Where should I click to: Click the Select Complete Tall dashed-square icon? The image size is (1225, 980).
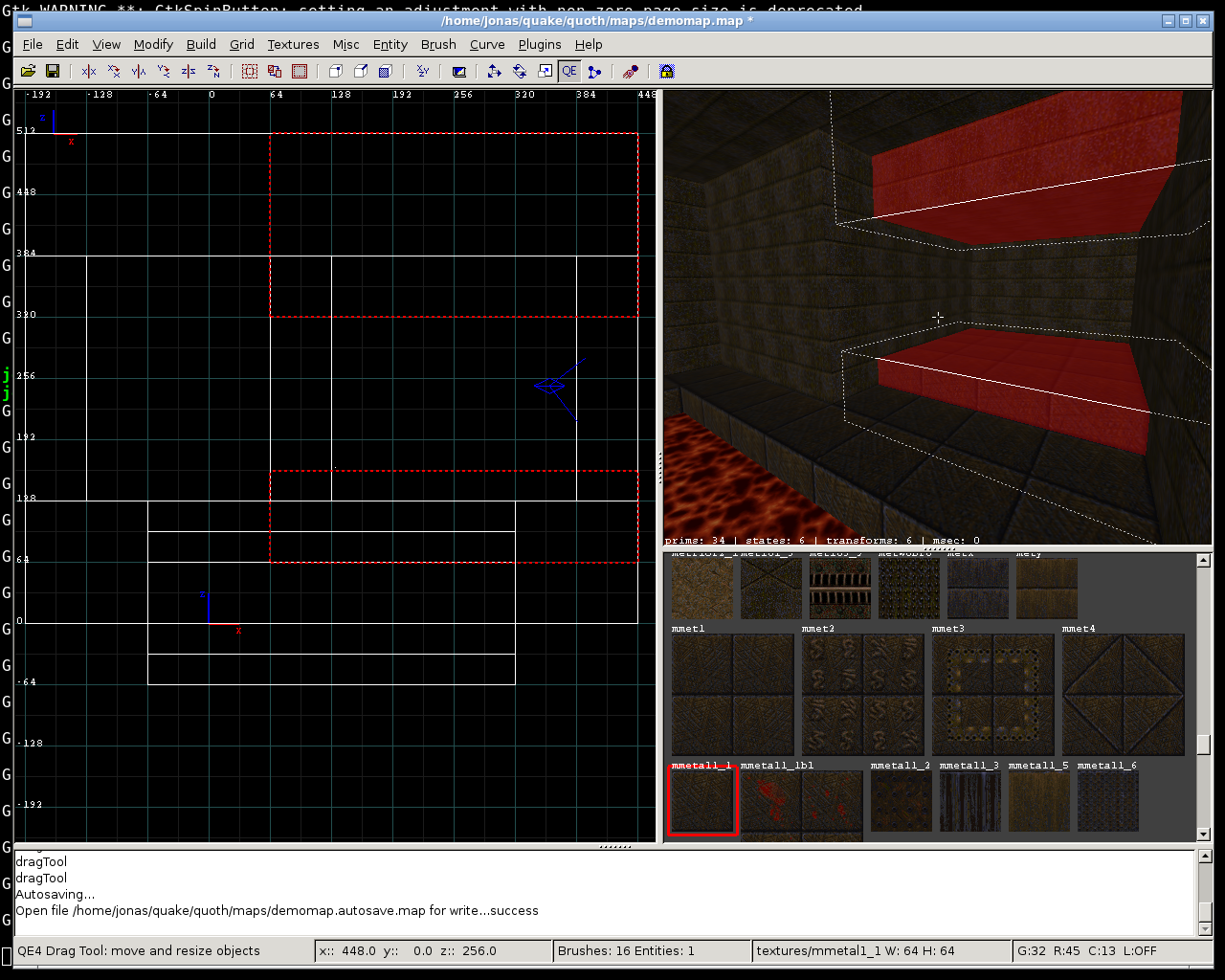[250, 71]
